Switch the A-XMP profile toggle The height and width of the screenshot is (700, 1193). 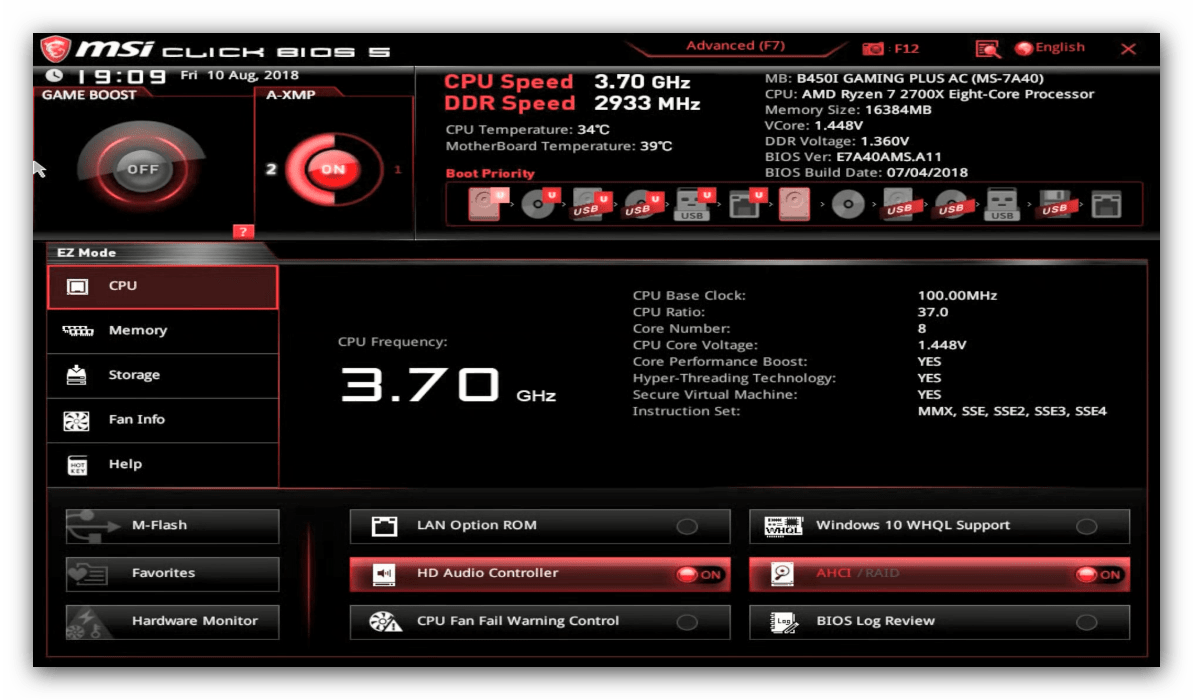(330, 168)
